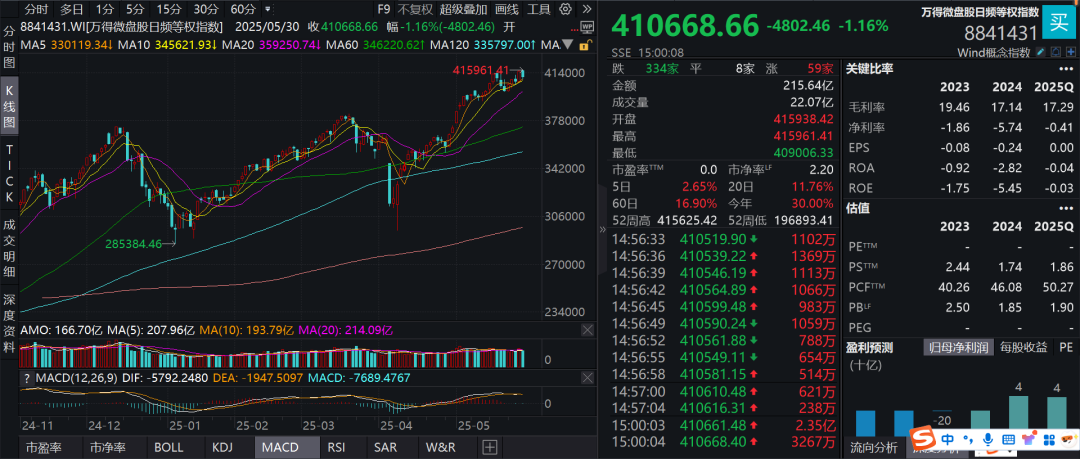Switch to 多日 period tab
The width and height of the screenshot is (1080, 459).
click(x=72, y=10)
